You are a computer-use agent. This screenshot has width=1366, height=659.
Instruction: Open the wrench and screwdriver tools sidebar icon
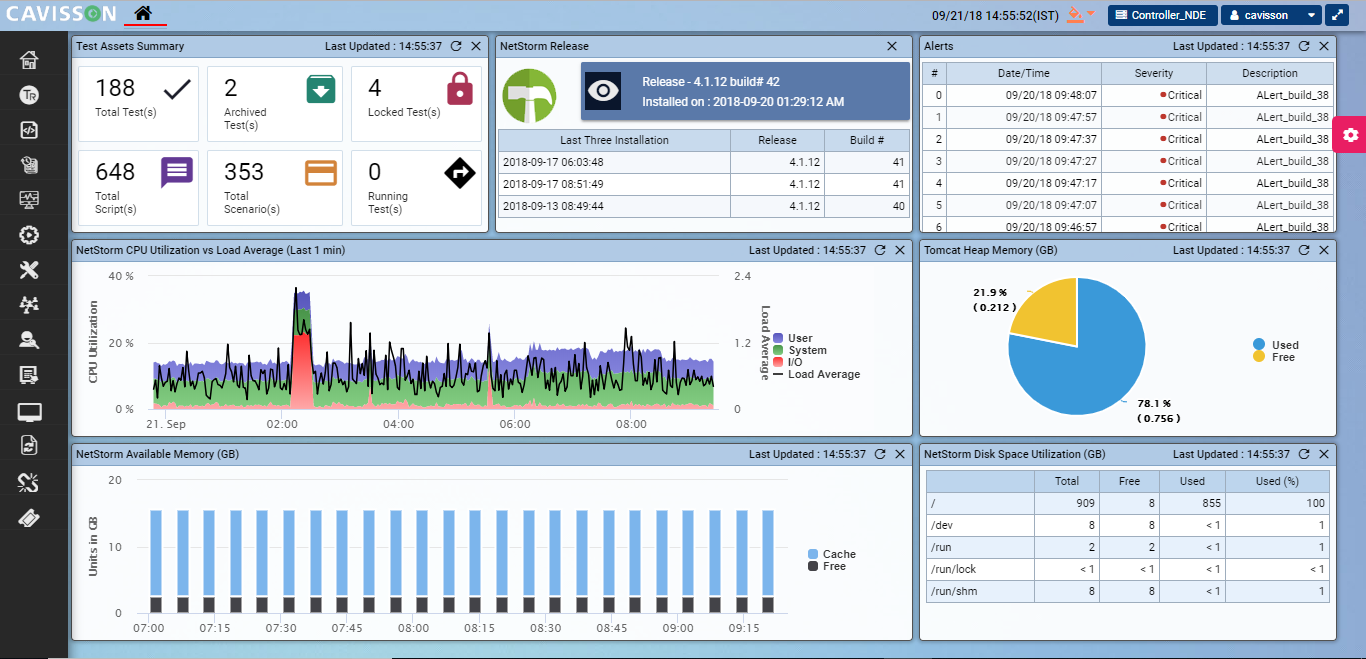(29, 270)
